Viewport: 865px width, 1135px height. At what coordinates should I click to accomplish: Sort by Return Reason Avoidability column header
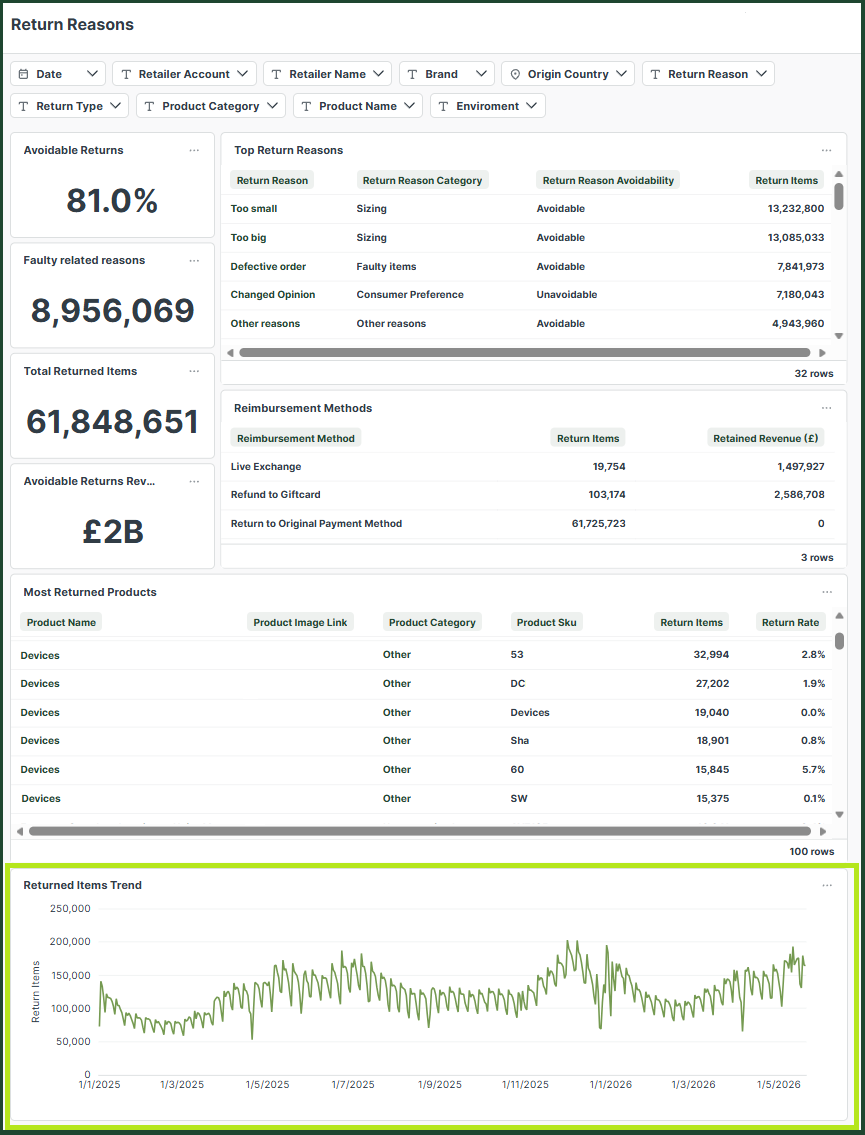(x=608, y=181)
